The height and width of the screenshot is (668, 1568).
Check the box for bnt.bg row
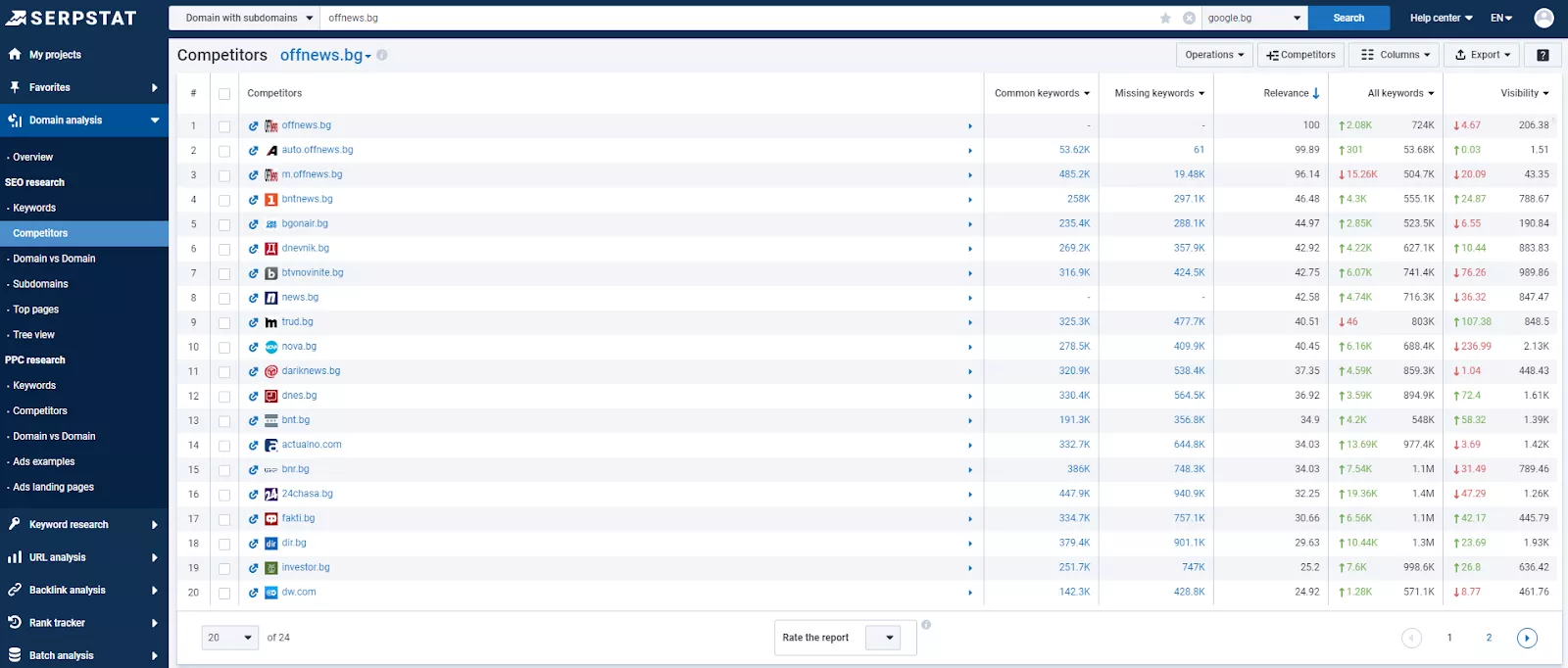(224, 421)
